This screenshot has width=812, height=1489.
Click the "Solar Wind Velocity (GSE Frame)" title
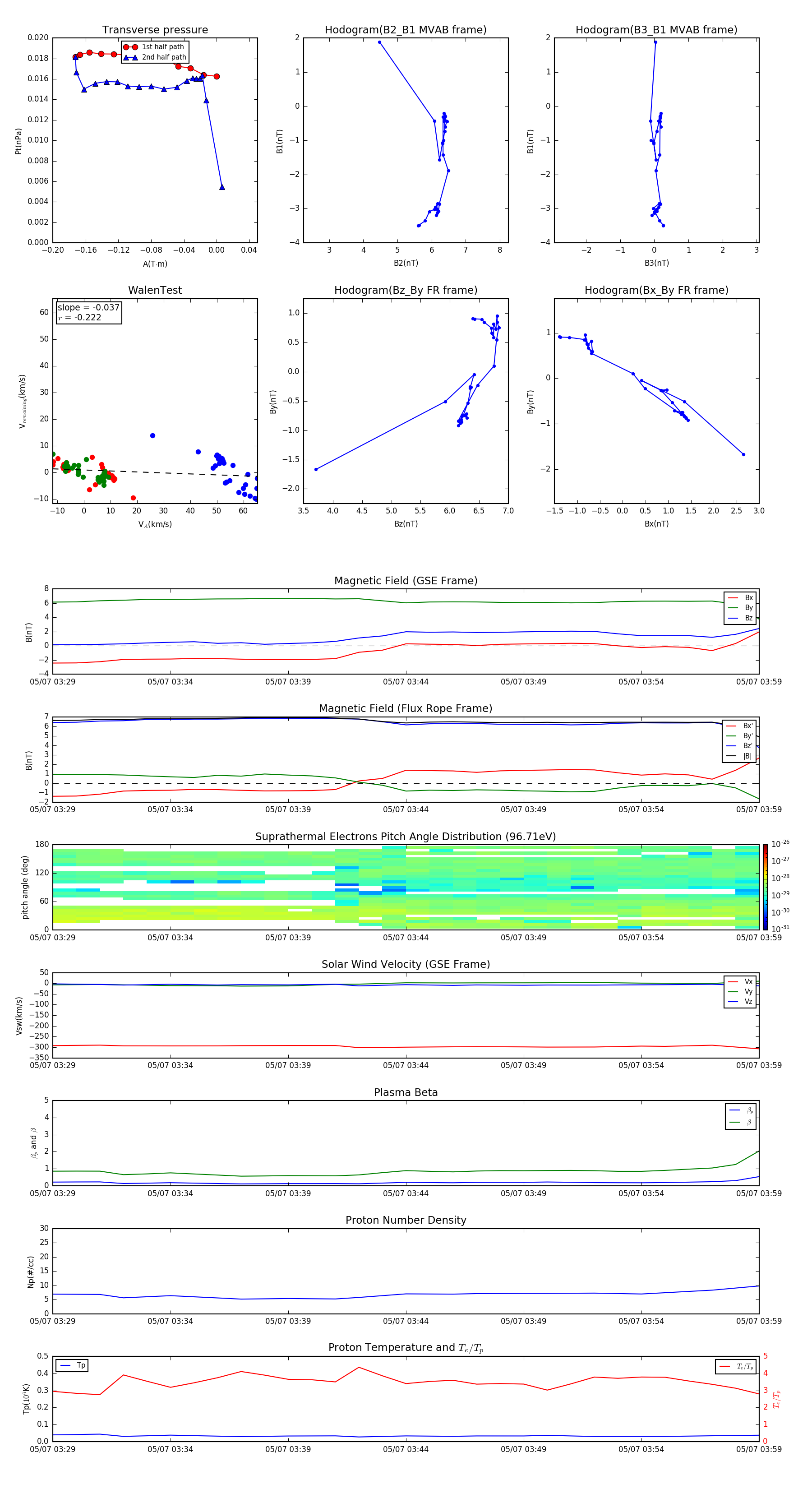(406, 965)
